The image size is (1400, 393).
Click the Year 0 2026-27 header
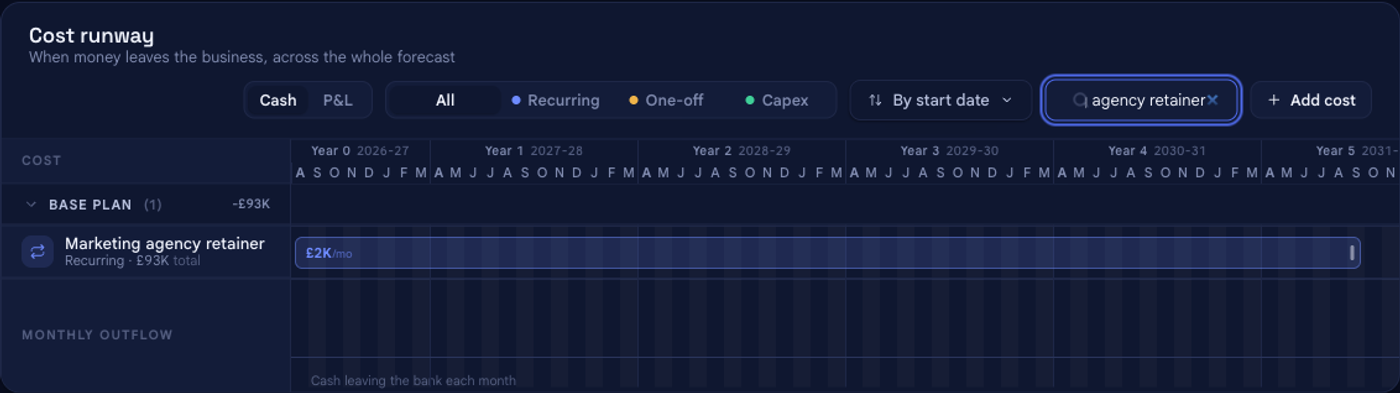[x=360, y=151]
